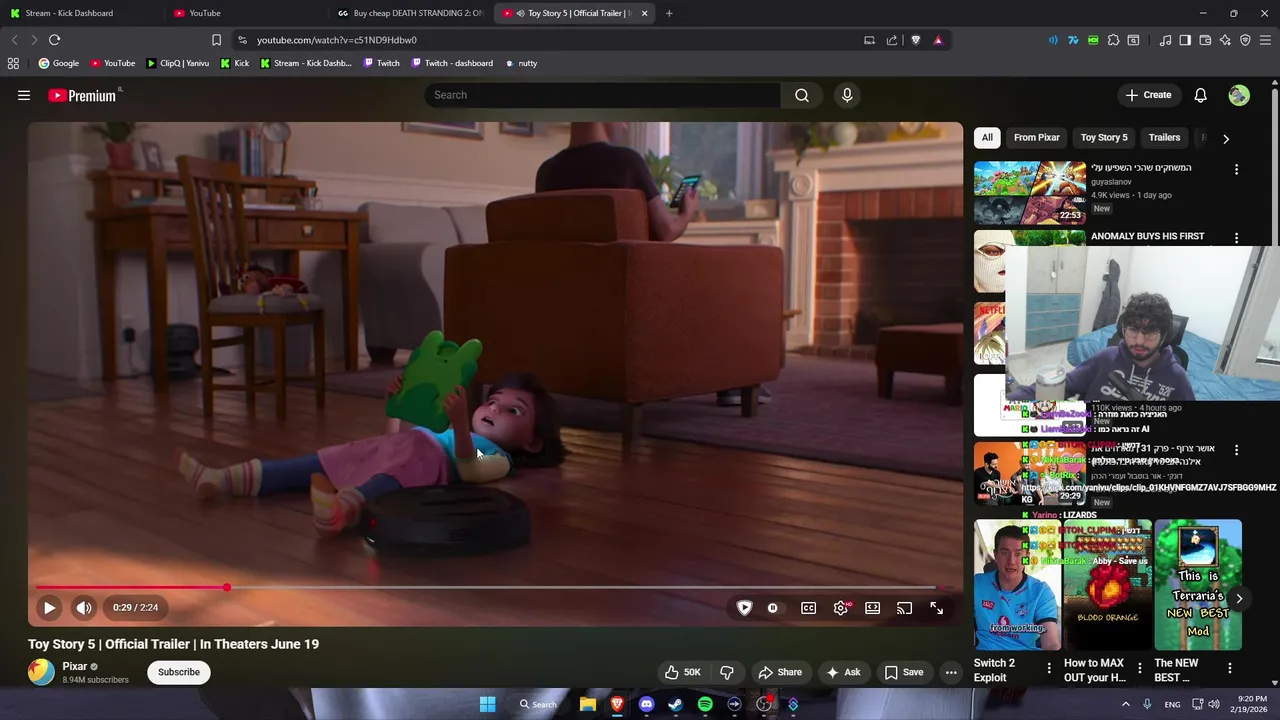Switch to the DEATH STRANDING 2 browser tab
Viewport: 1280px width, 720px height.
(x=410, y=13)
